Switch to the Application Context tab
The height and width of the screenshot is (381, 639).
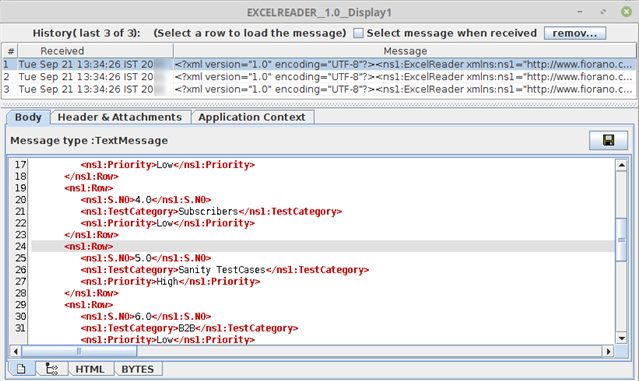(252, 117)
